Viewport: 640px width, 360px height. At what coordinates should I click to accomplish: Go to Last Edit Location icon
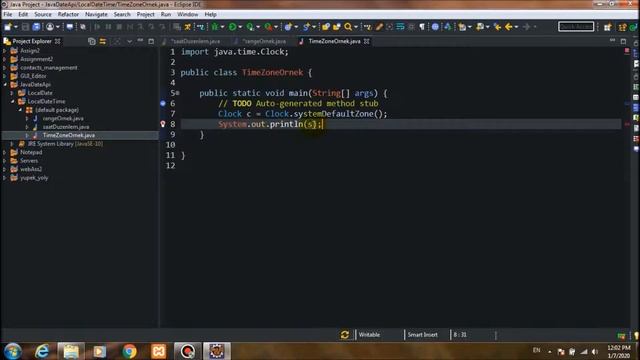[x=497, y=27]
